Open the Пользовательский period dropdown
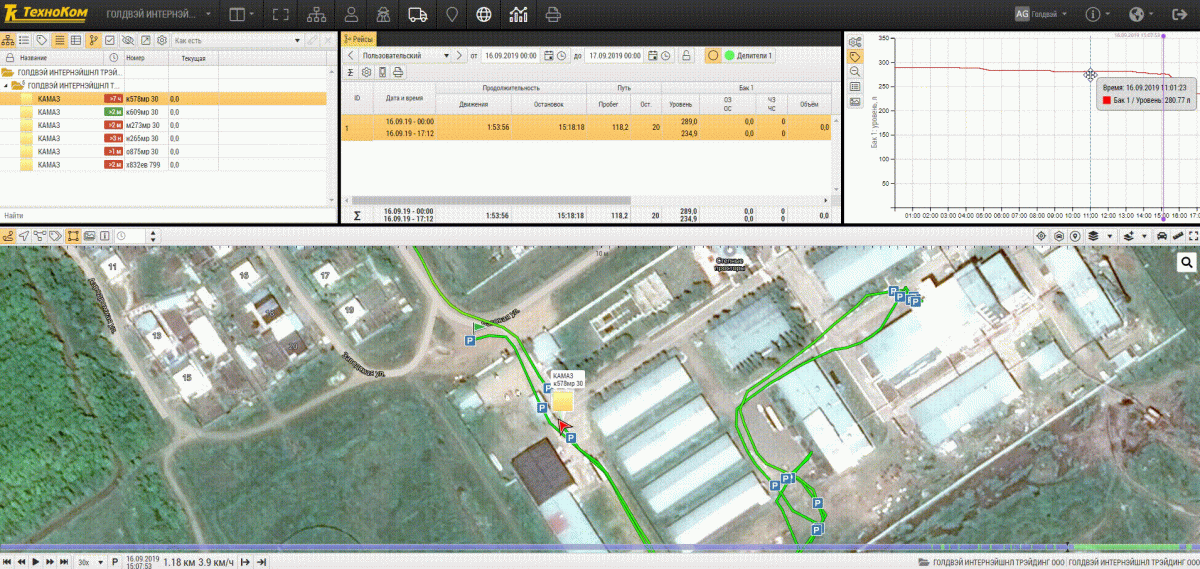1200x569 pixels. coord(407,56)
